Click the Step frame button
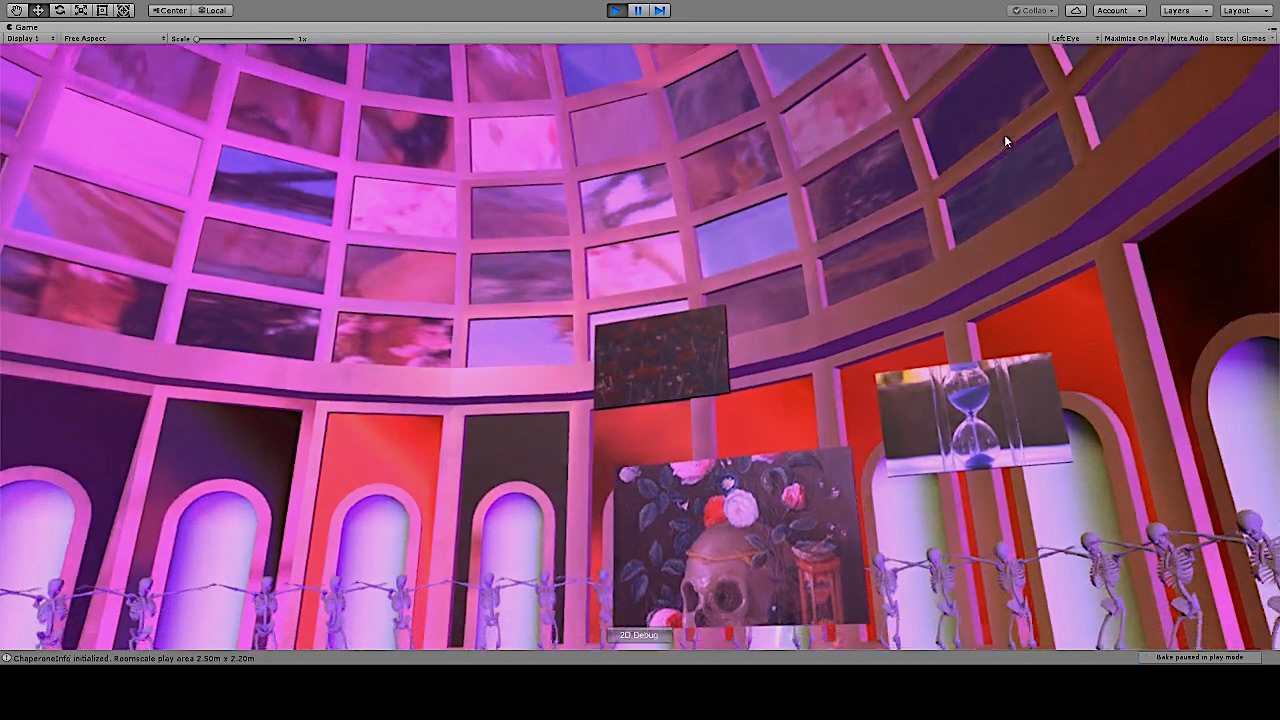The image size is (1280, 720). pos(660,10)
